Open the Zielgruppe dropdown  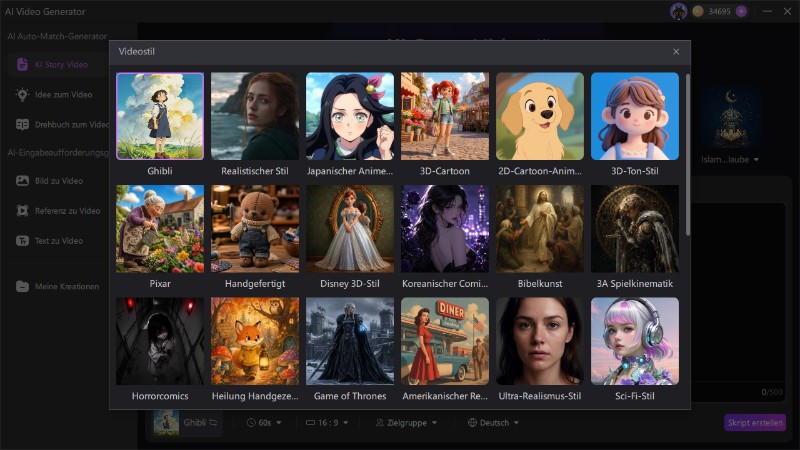[407, 422]
